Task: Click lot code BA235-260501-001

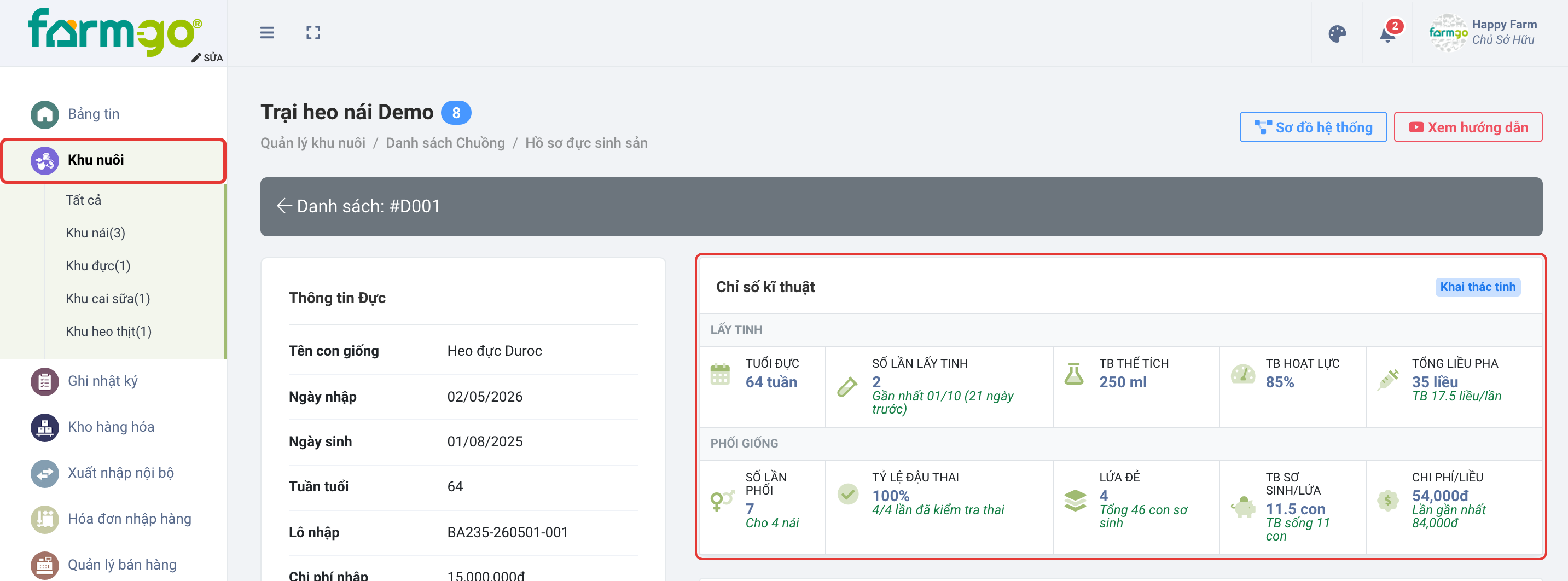Action: 507,533
